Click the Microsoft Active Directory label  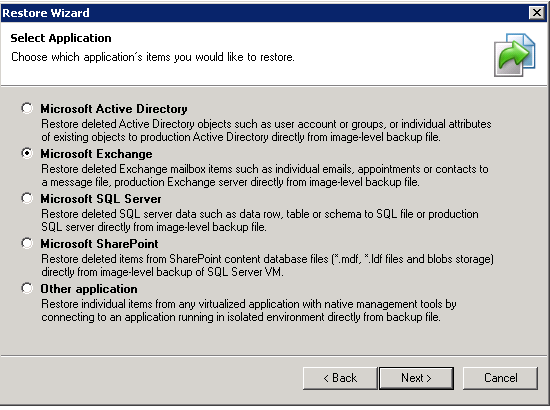114,109
